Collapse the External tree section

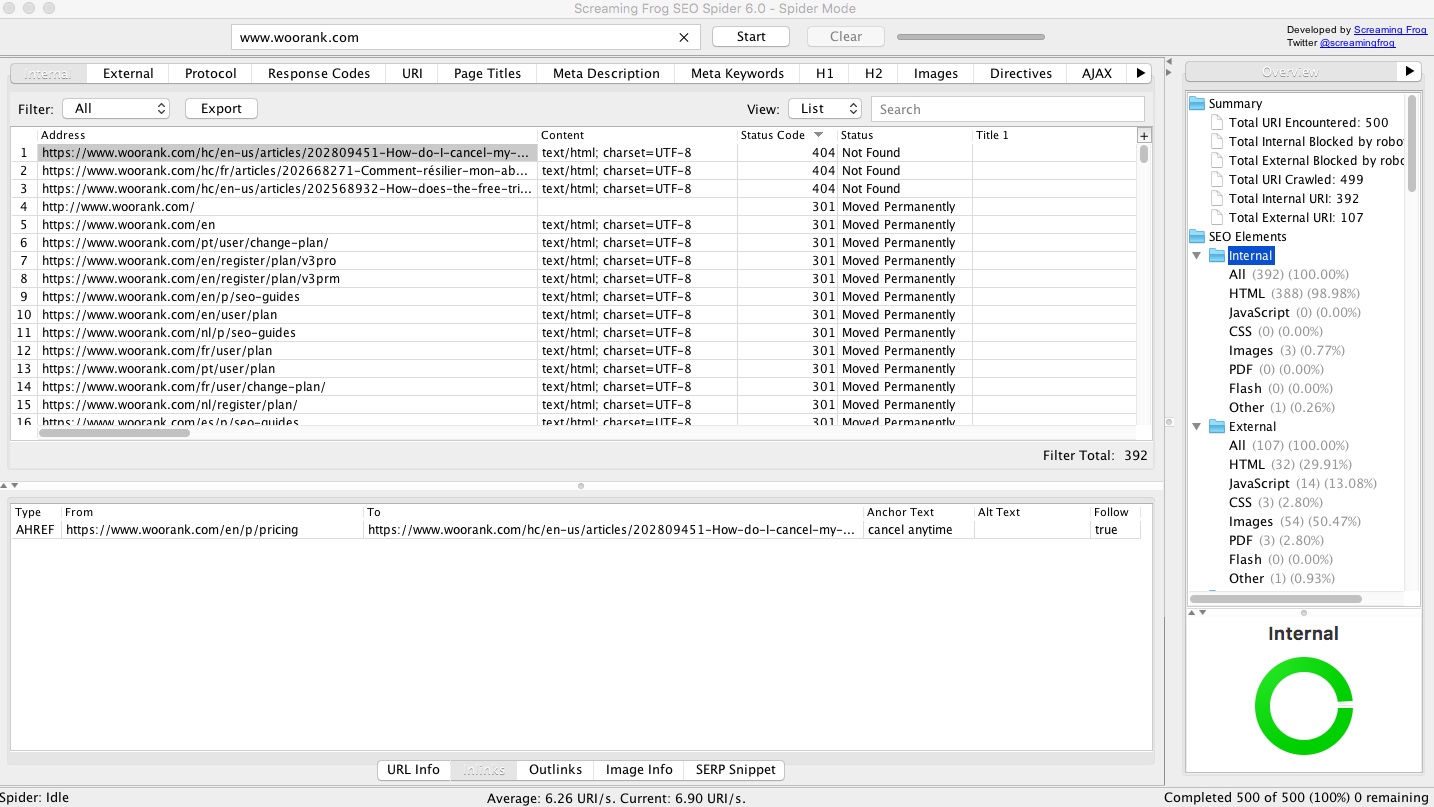(x=1197, y=426)
